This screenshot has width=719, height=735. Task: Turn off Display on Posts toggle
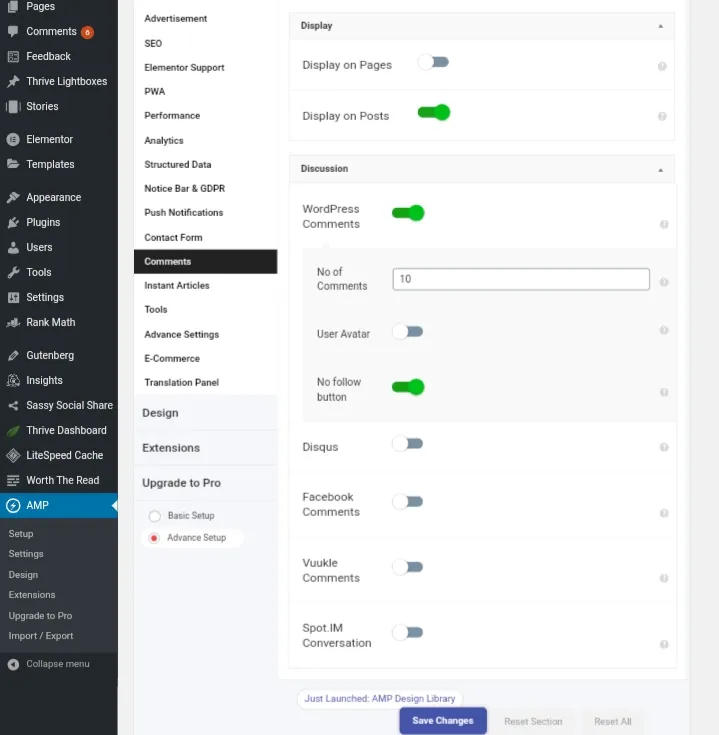(434, 112)
